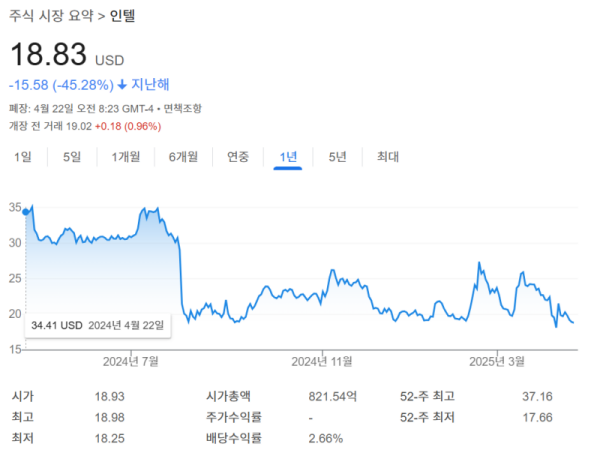
Task: Click the 52-주 최저 value 17.66
Action: pos(537,417)
